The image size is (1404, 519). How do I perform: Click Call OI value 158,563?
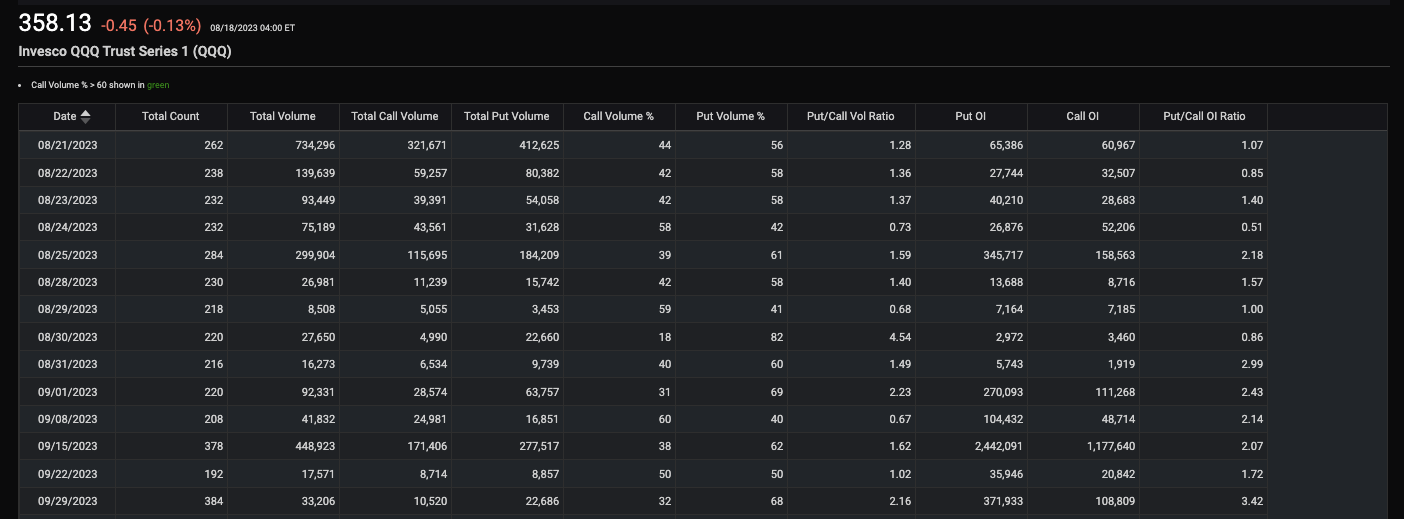pos(1115,255)
